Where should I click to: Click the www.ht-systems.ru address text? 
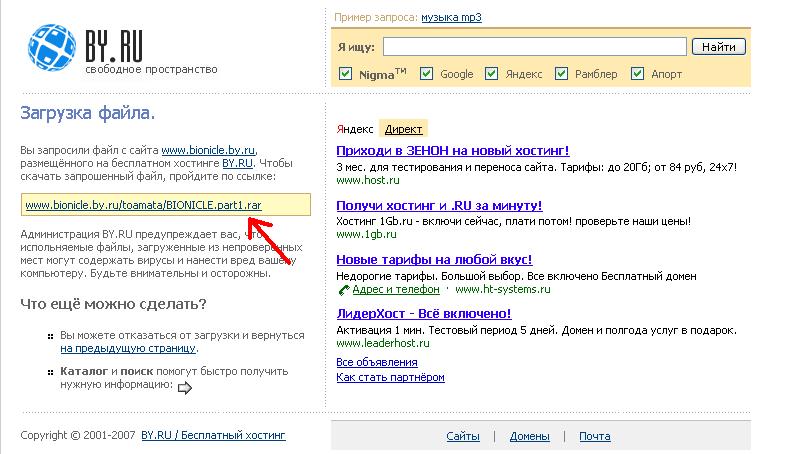503,290
